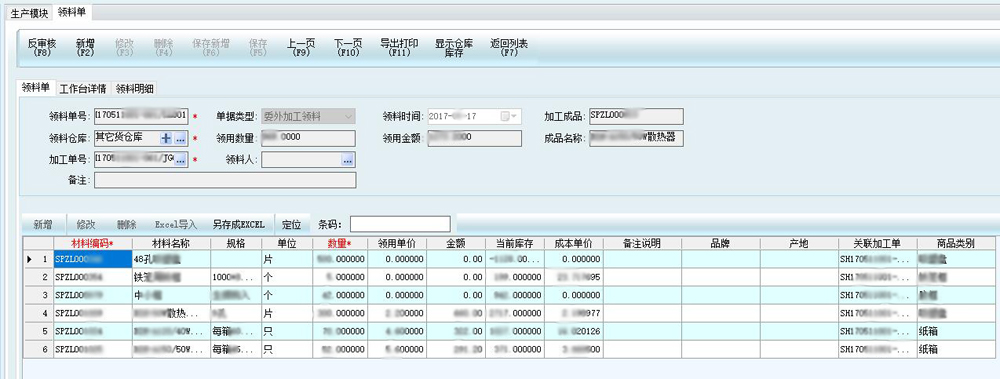The width and height of the screenshot is (1000, 379).
Task: Click 新增 (F2) in the top toolbar
Action: 85,48
